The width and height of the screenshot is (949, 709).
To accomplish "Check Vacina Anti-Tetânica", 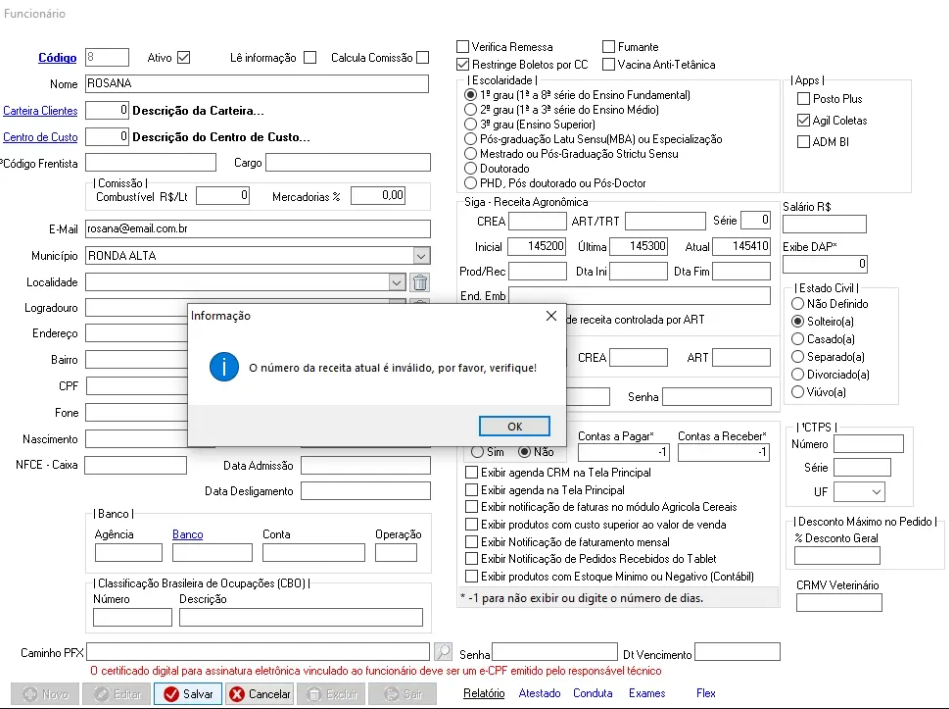I will pos(608,64).
